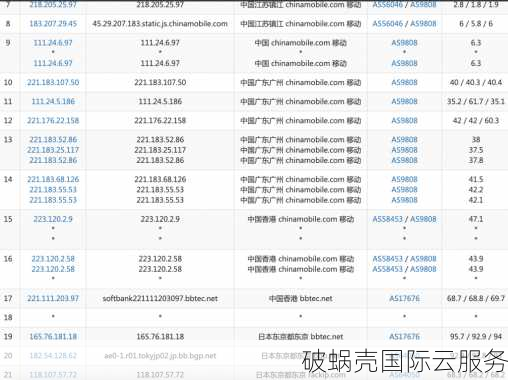Select plain-text 223.120.2.9 in hostname column

coord(160,219)
